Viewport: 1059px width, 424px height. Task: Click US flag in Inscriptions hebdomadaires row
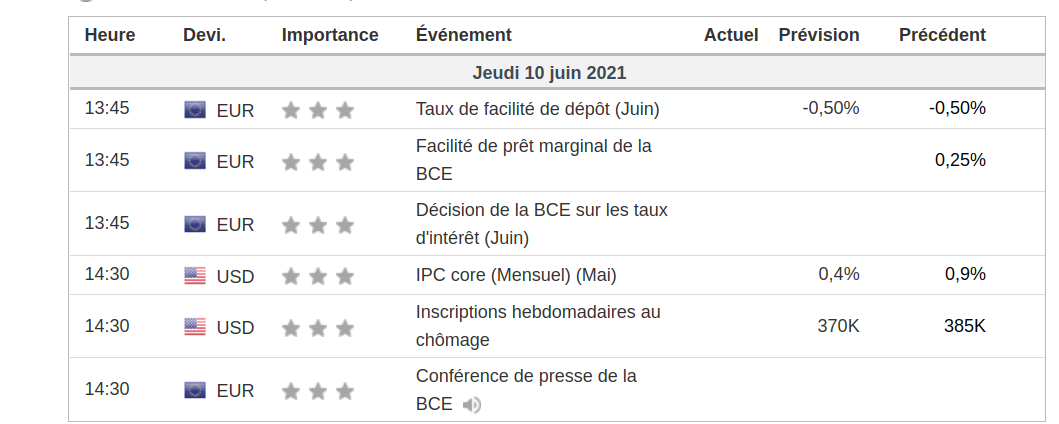tap(195, 327)
